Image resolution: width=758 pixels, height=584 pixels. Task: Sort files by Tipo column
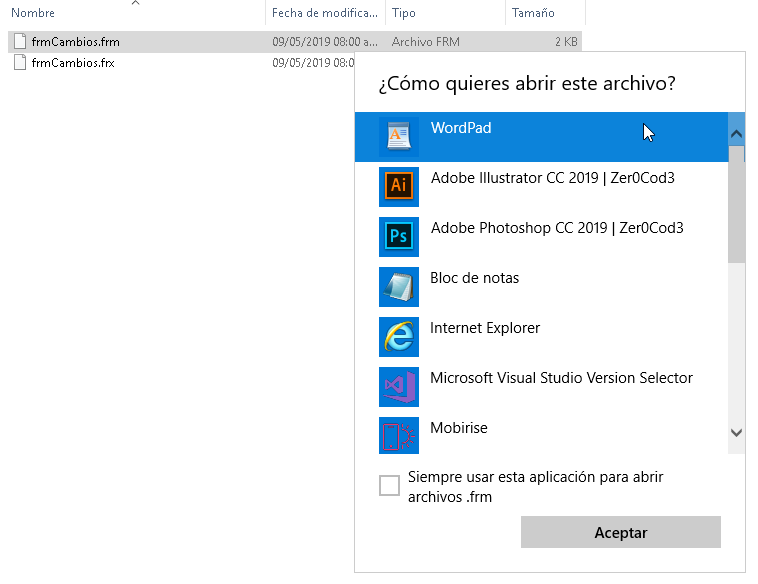click(x=404, y=13)
